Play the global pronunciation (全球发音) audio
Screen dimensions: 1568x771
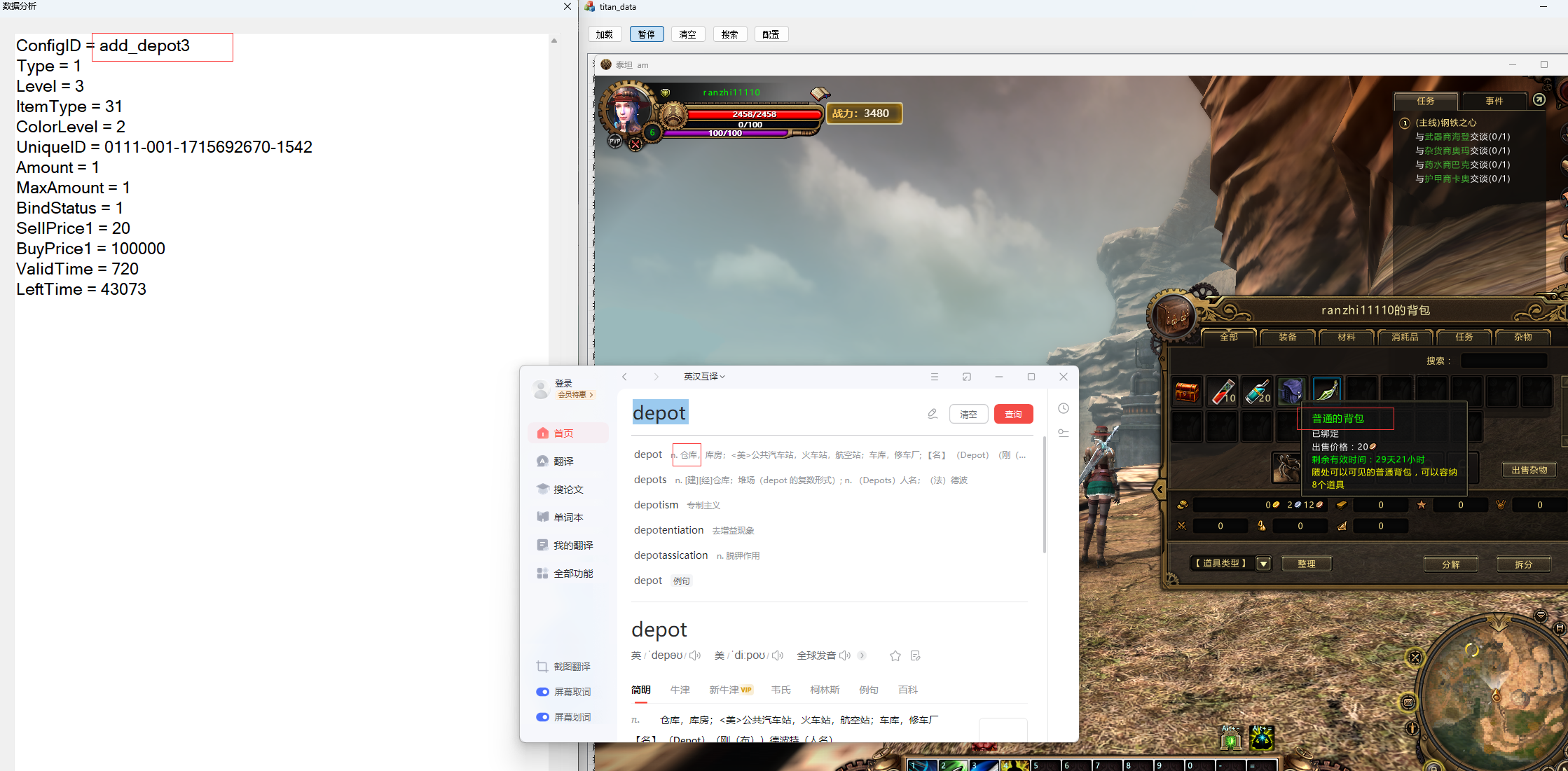(845, 655)
